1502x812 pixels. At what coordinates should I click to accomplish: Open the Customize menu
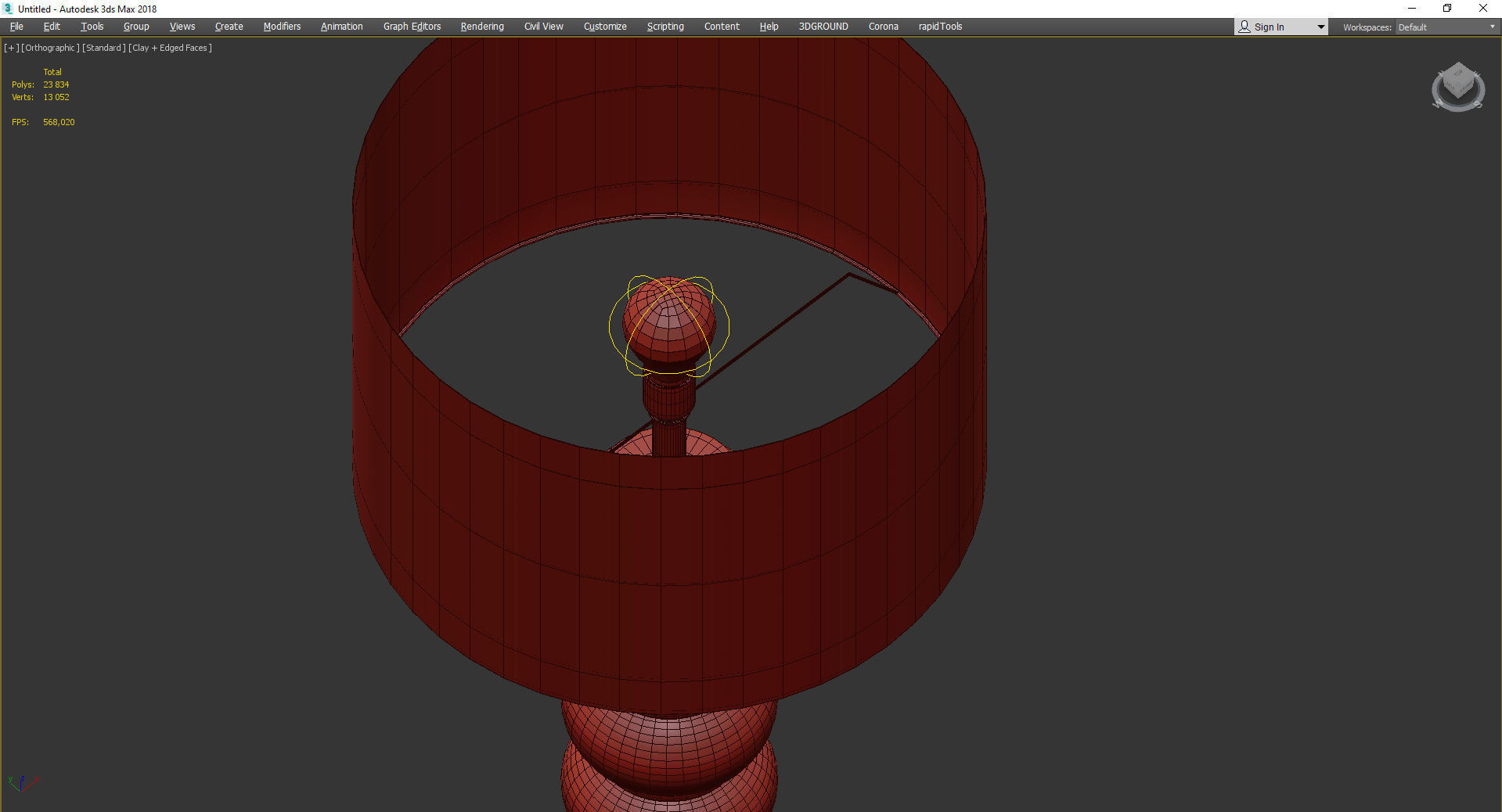tap(605, 27)
